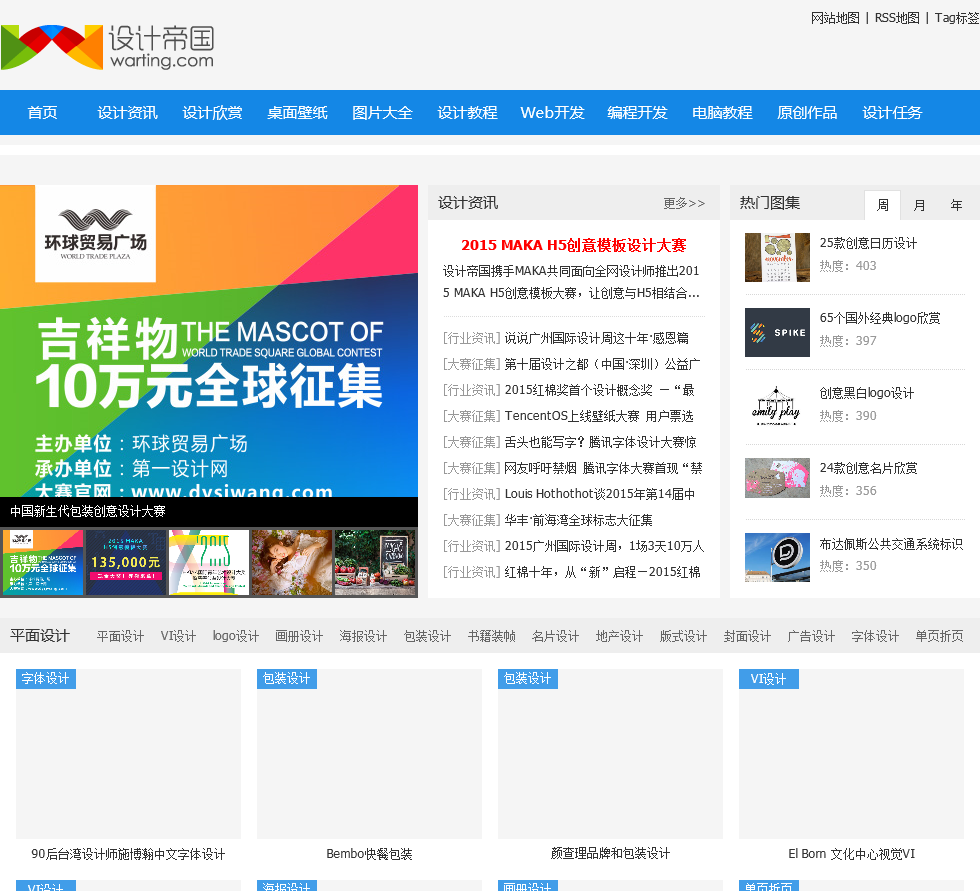Go to 首页 in the navigation bar

[x=42, y=112]
